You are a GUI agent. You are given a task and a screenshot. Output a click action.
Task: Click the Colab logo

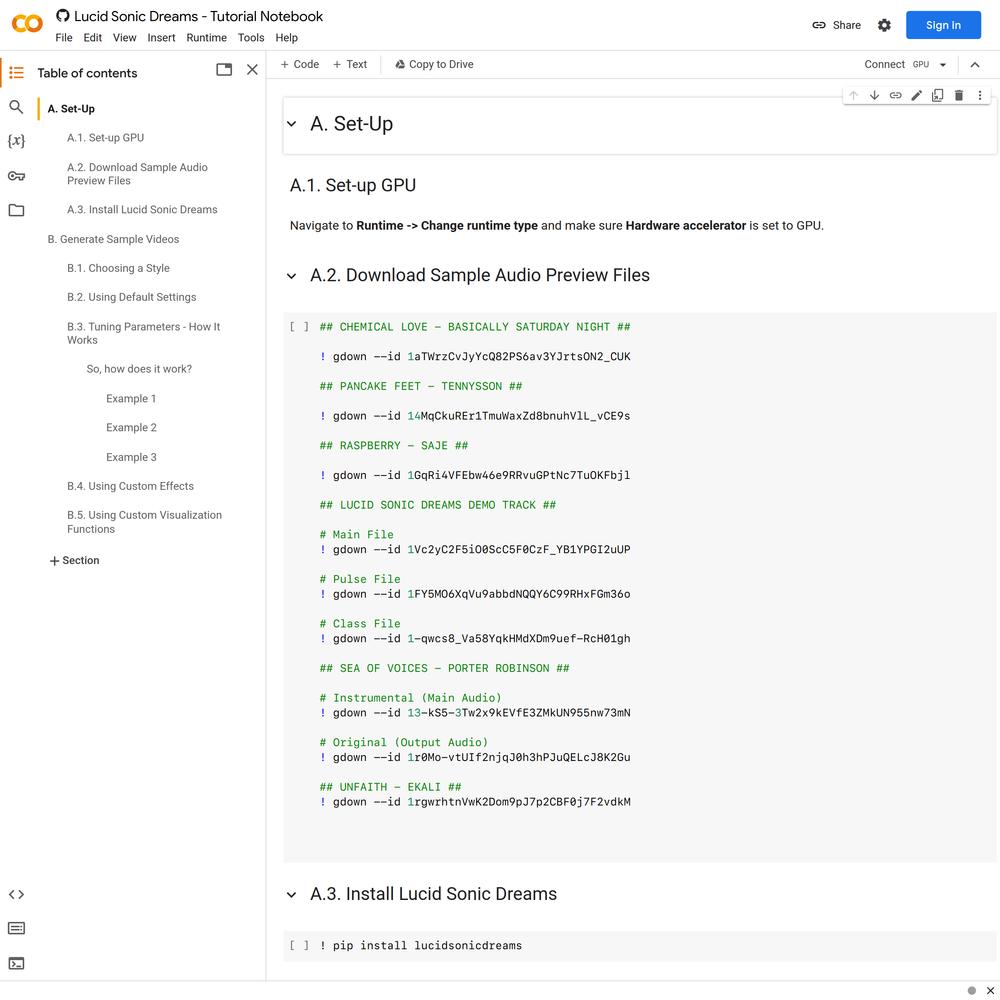click(27, 24)
